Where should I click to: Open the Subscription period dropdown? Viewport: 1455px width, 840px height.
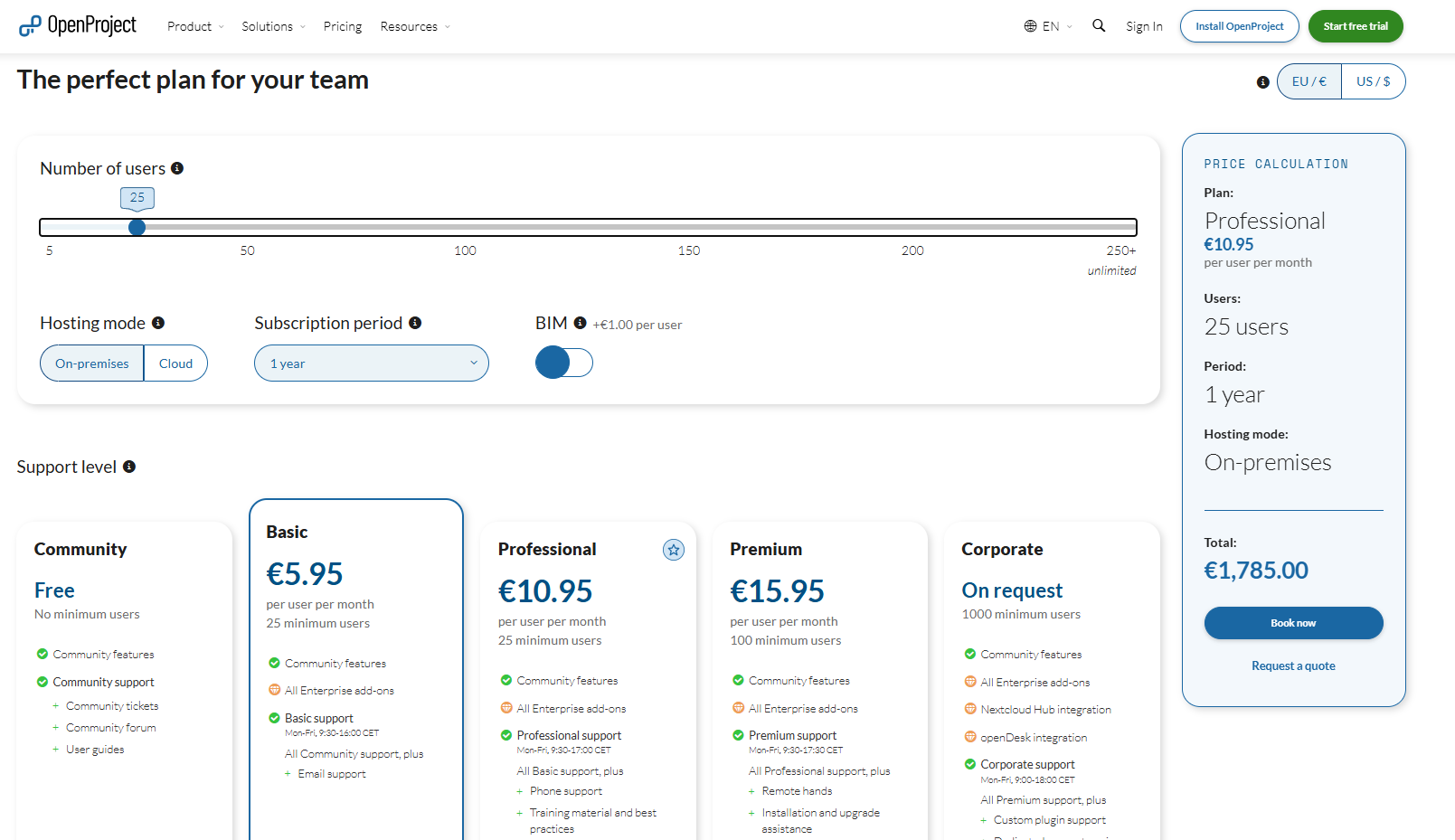[x=372, y=363]
